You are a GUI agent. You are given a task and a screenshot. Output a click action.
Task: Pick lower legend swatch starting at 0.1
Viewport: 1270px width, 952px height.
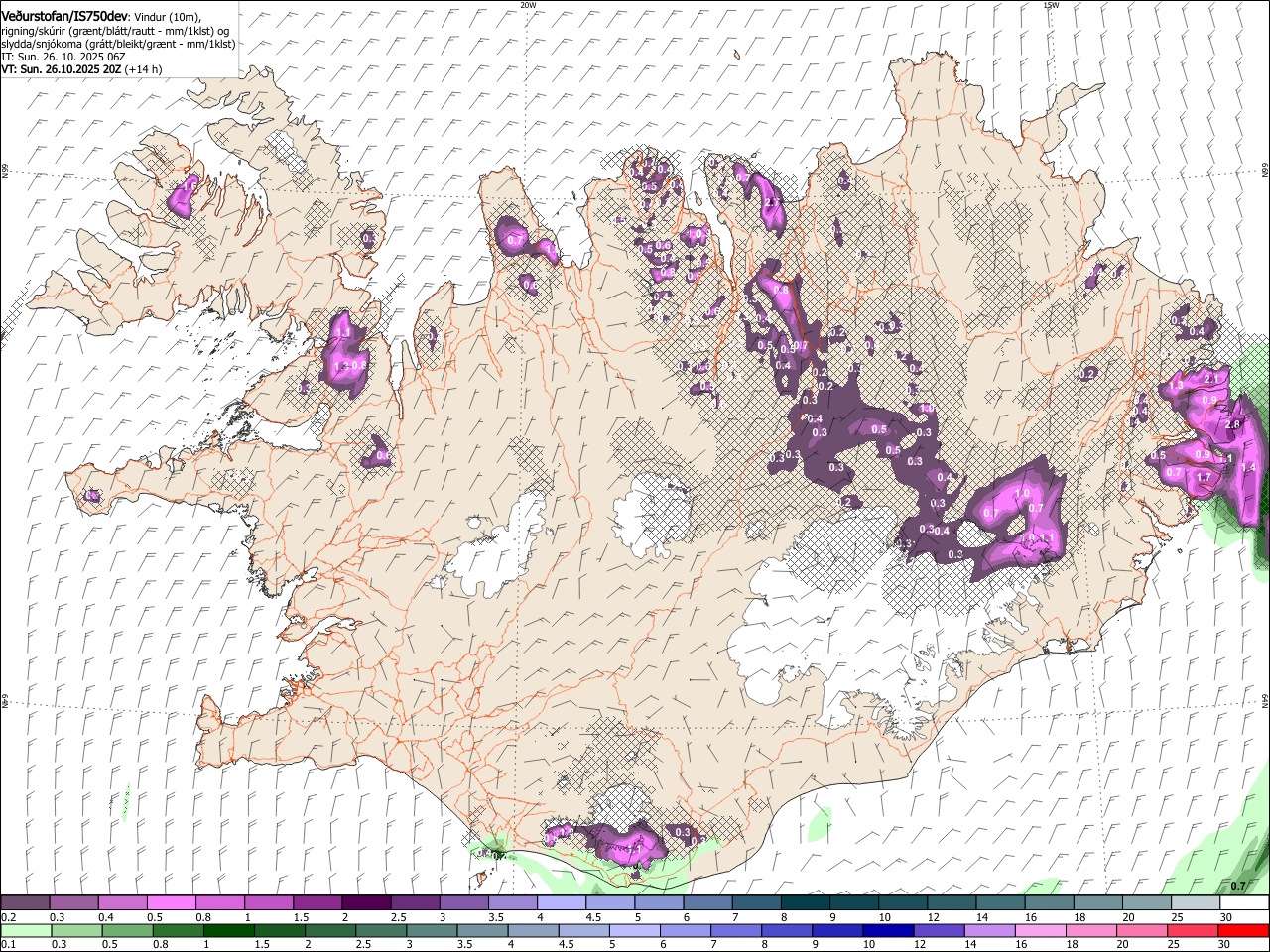pyautogui.click(x=26, y=930)
